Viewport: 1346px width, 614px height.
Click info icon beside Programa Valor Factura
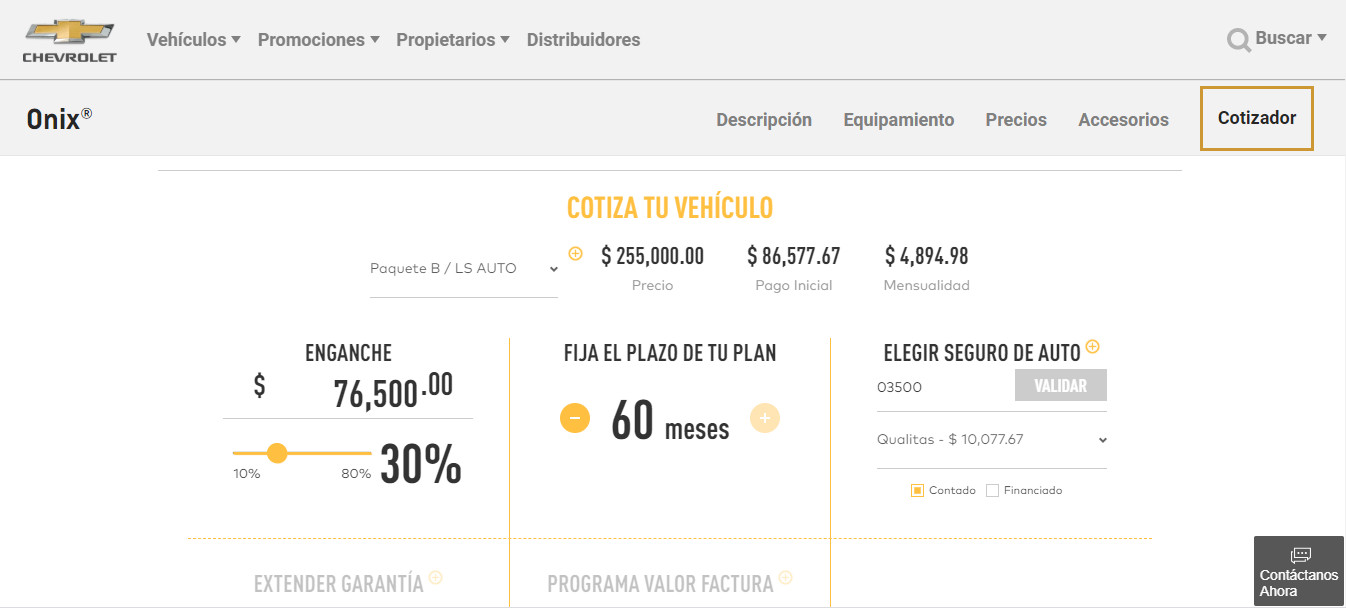785,577
